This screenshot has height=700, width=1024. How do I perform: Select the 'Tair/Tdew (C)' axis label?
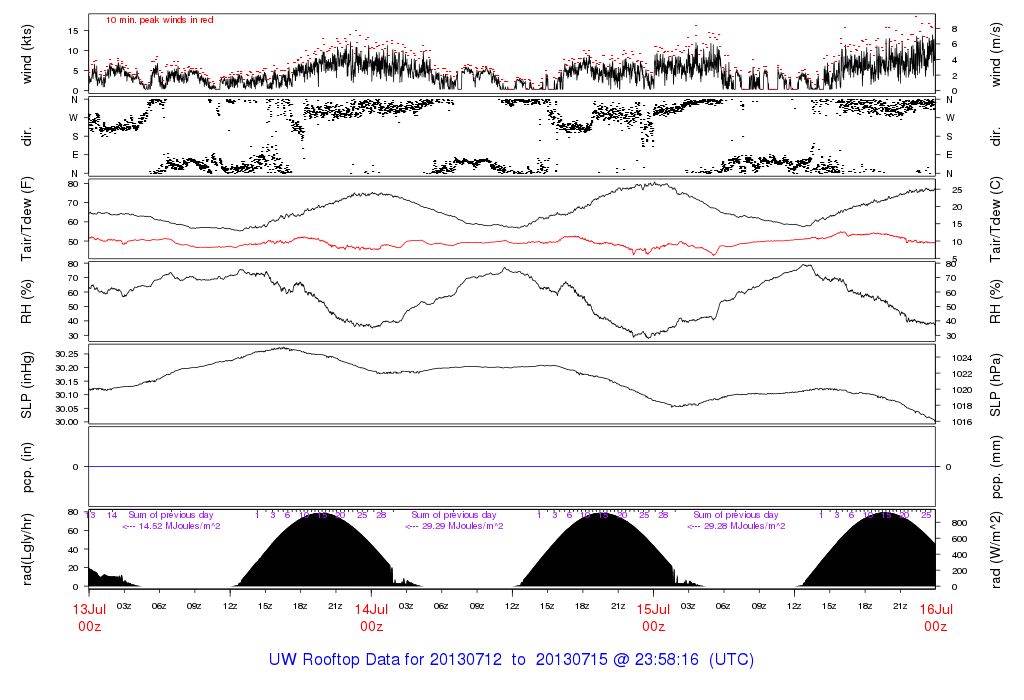click(x=997, y=217)
